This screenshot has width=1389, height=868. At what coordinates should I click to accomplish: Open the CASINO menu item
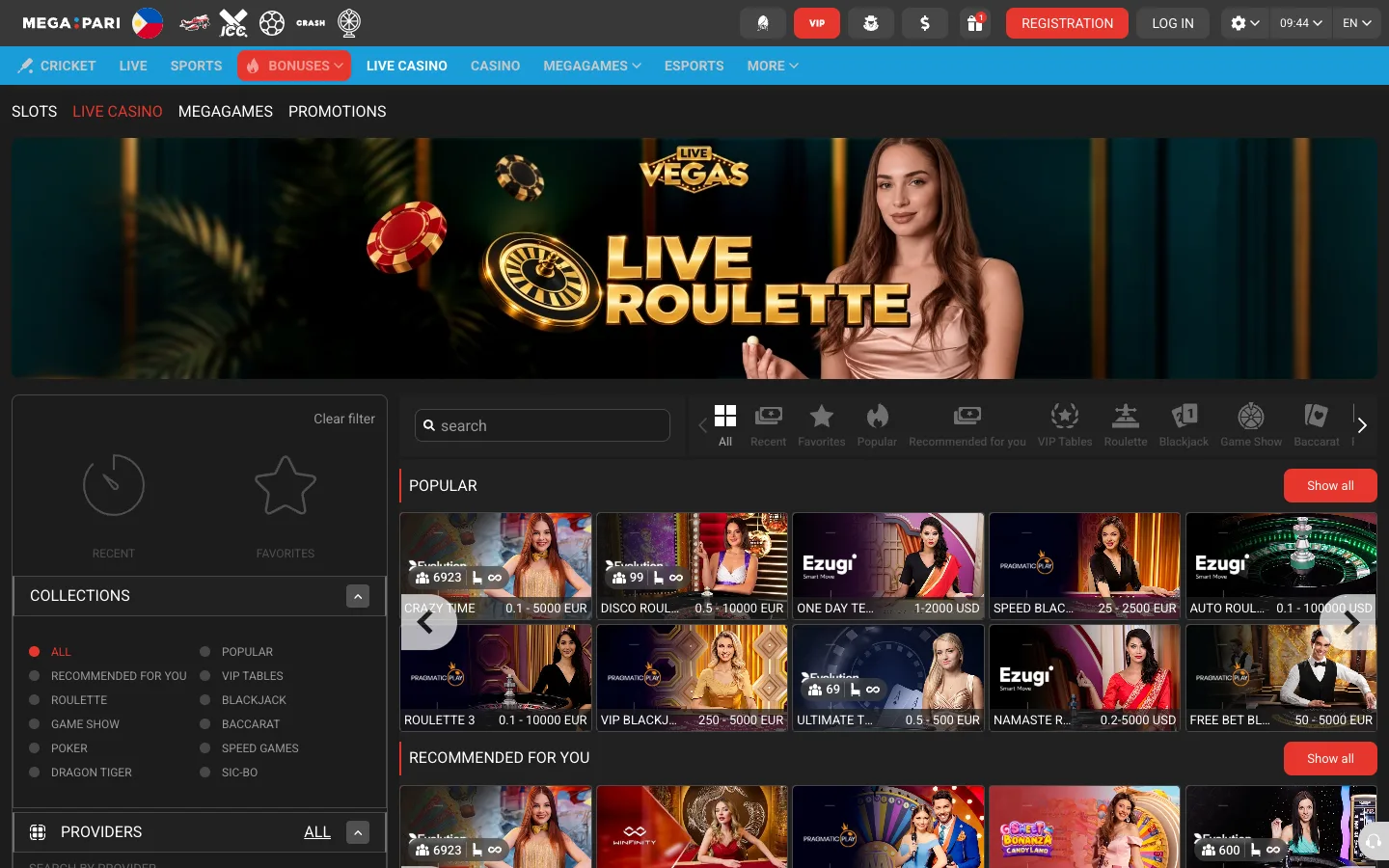495,66
